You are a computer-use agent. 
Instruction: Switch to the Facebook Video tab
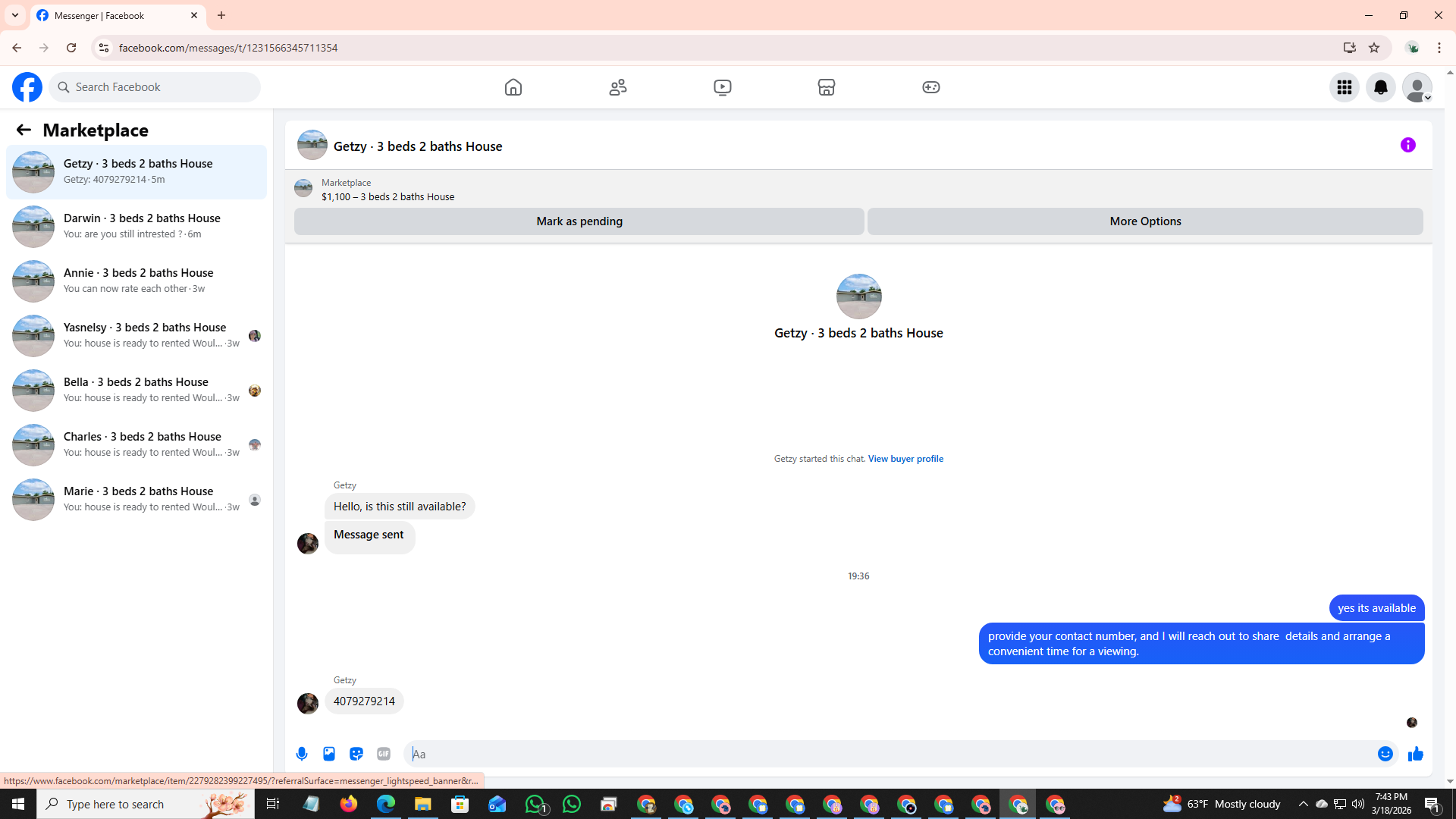(722, 87)
